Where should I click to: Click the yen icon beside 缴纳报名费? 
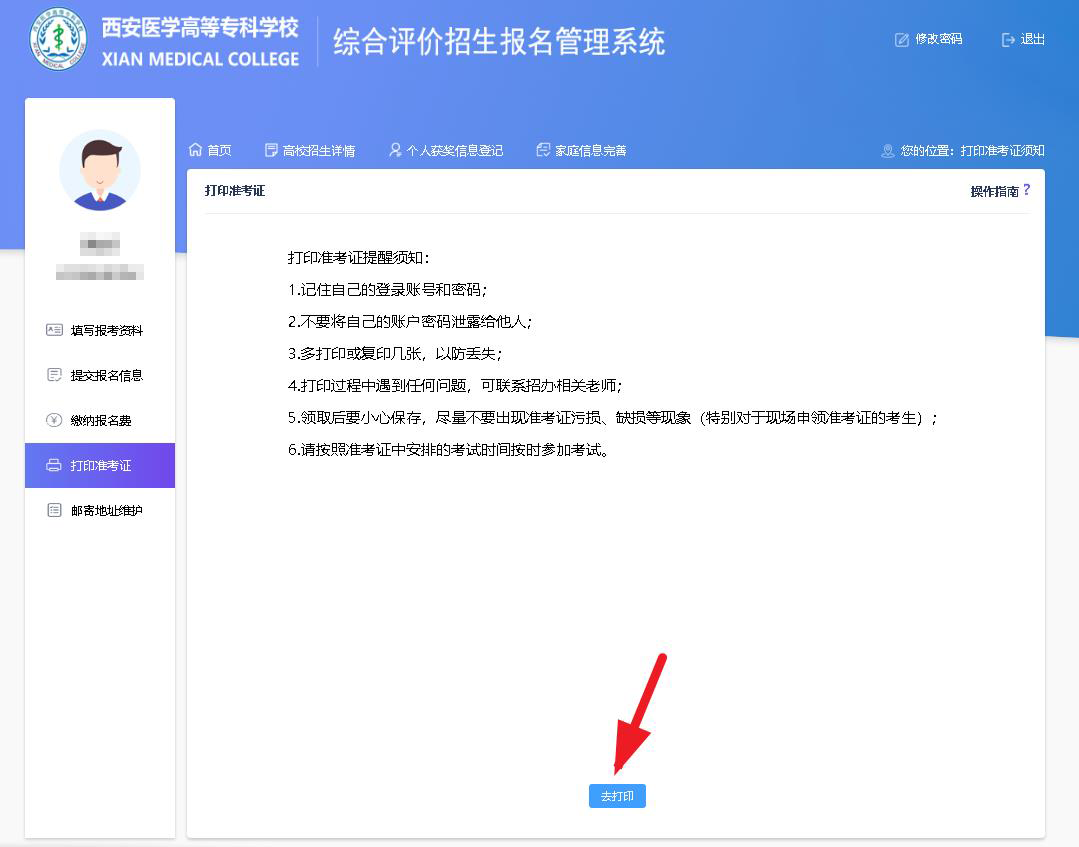pos(54,420)
